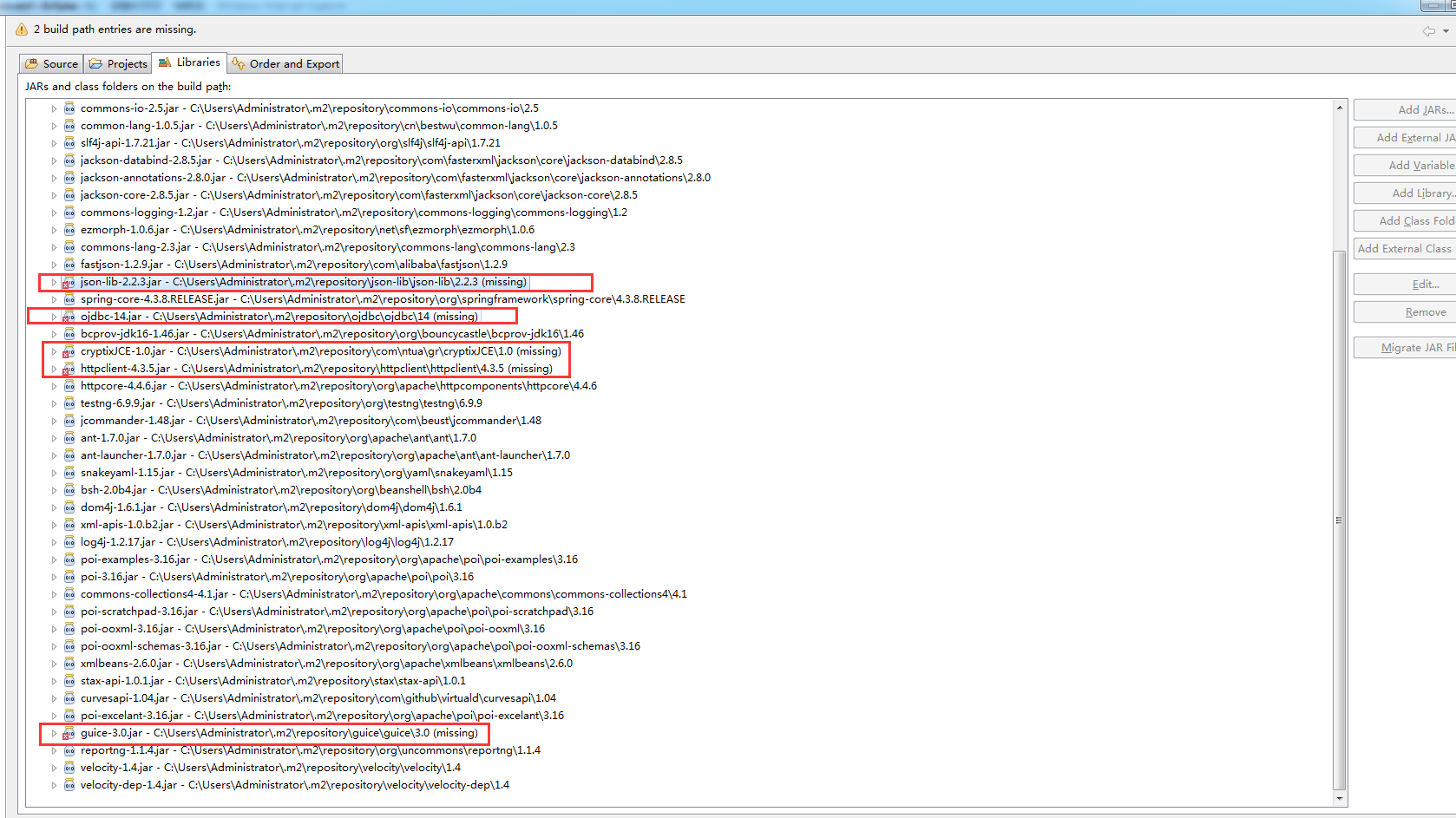The height and width of the screenshot is (818, 1456).
Task: Click the jar icon of ezmorph-1.0.6.jar
Action: tap(69, 230)
